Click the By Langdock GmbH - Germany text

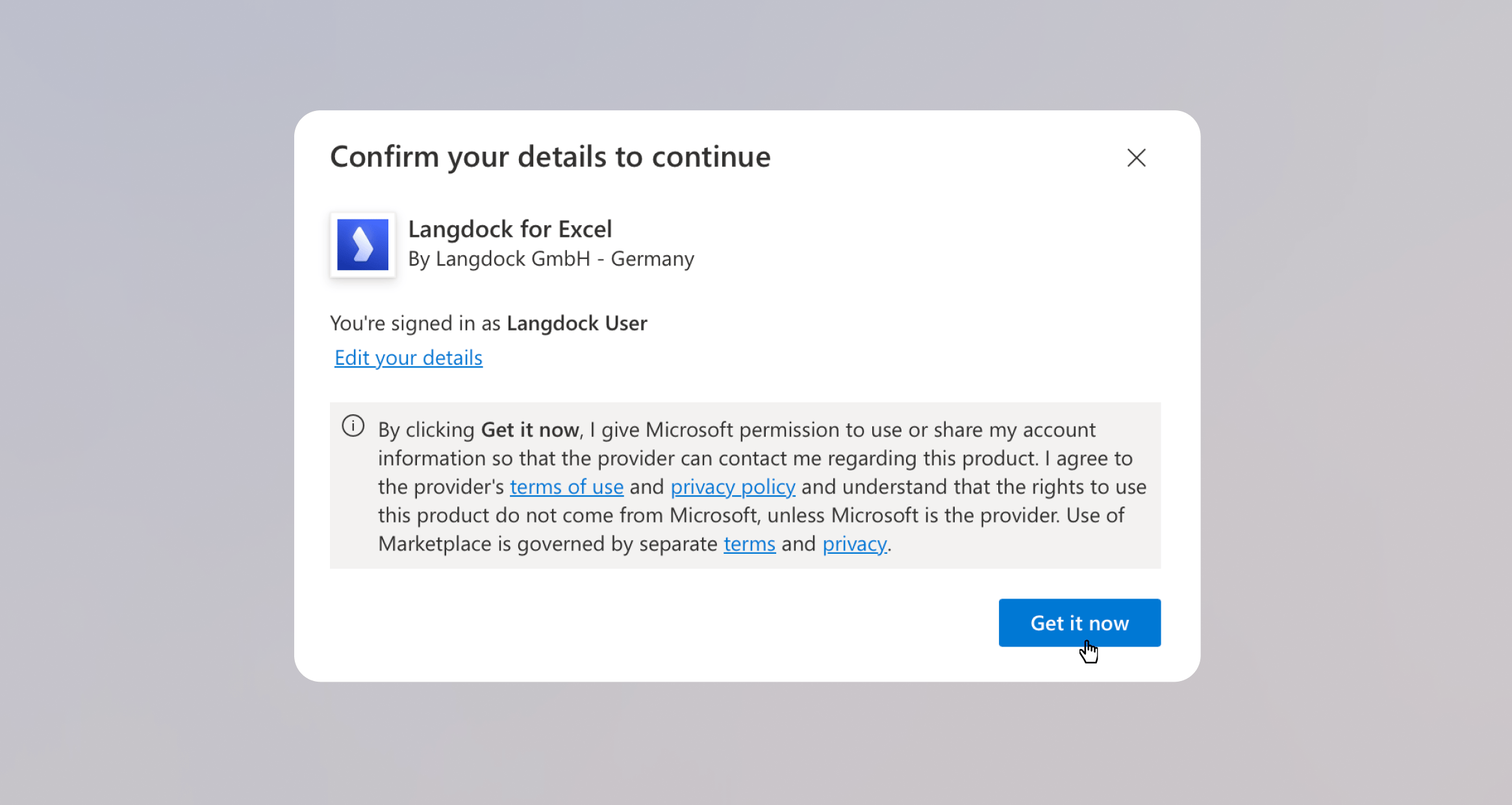point(551,259)
